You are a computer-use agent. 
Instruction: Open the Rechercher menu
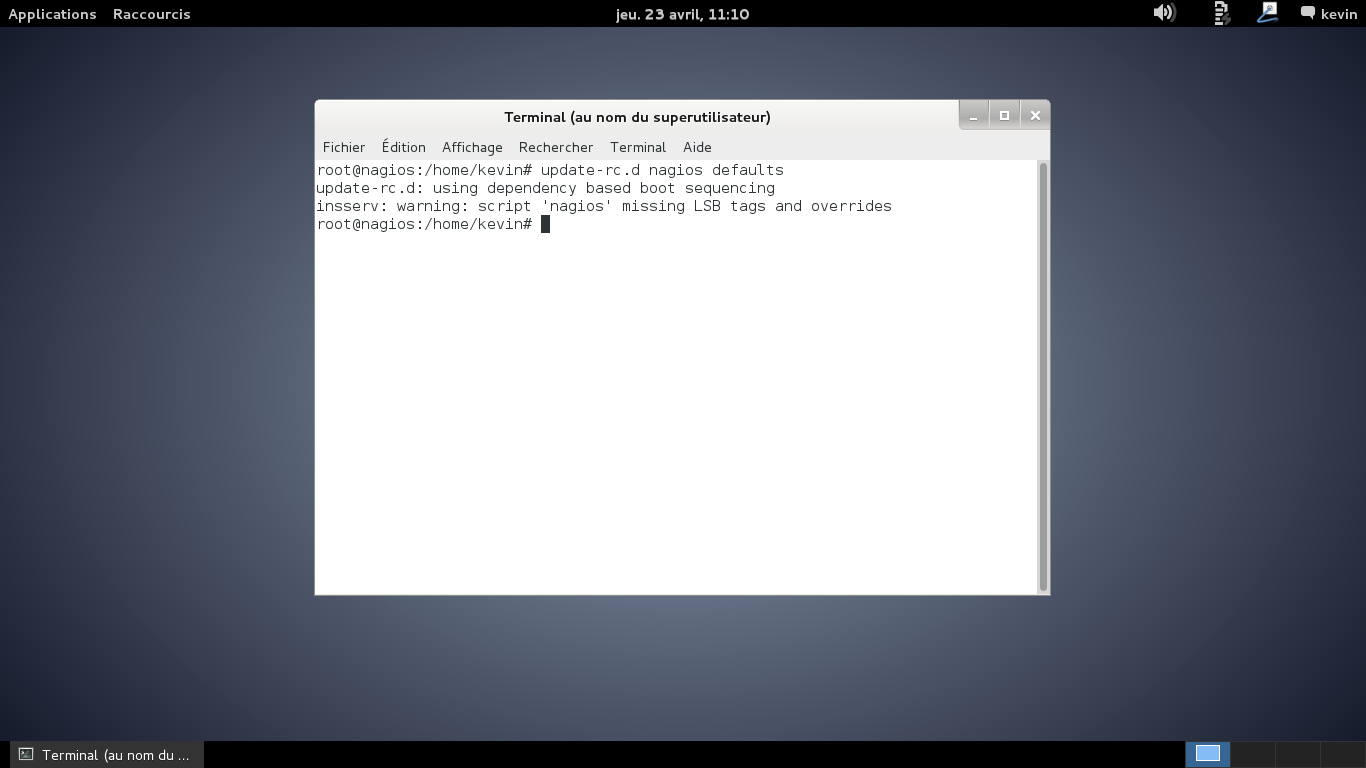point(555,147)
